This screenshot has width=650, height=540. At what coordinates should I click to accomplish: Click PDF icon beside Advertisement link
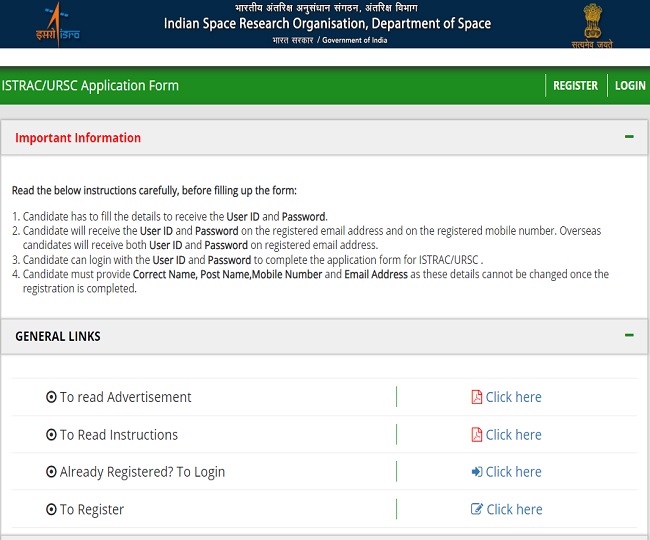(477, 397)
